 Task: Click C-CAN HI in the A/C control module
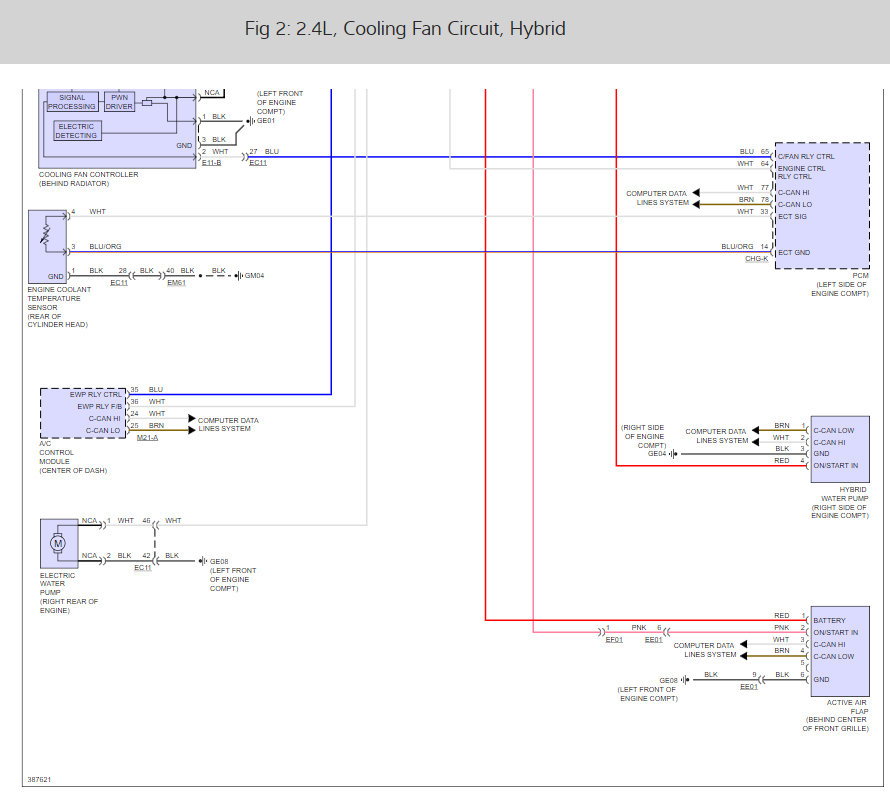(104, 418)
